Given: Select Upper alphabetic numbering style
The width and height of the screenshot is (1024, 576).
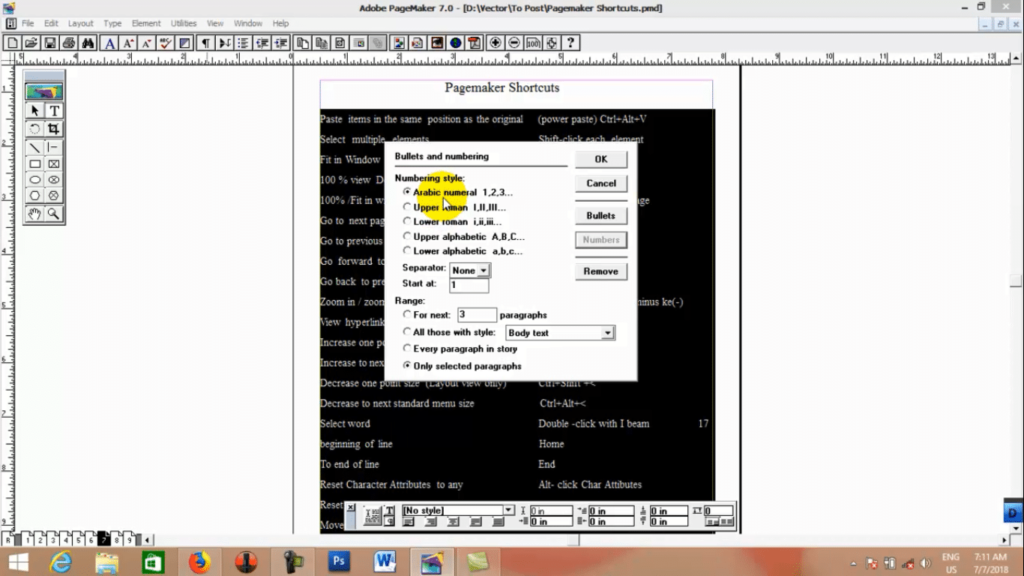Looking at the screenshot, I should click(464, 236).
